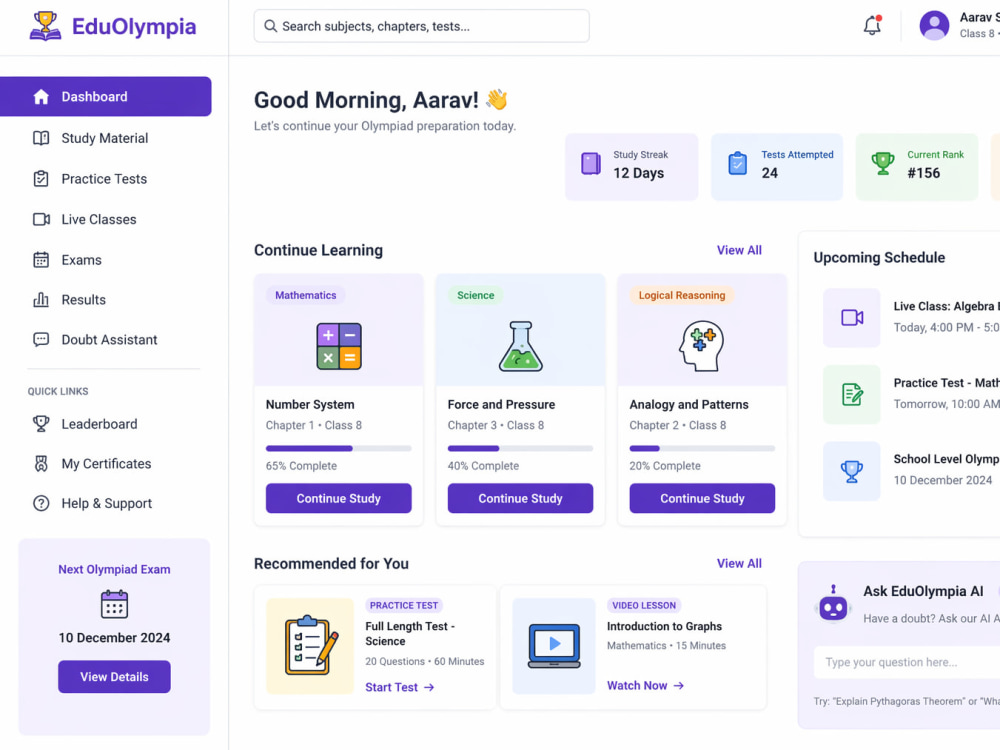1000x750 pixels.
Task: Click the Analogy and Patterns 20% progress bar
Action: click(702, 448)
